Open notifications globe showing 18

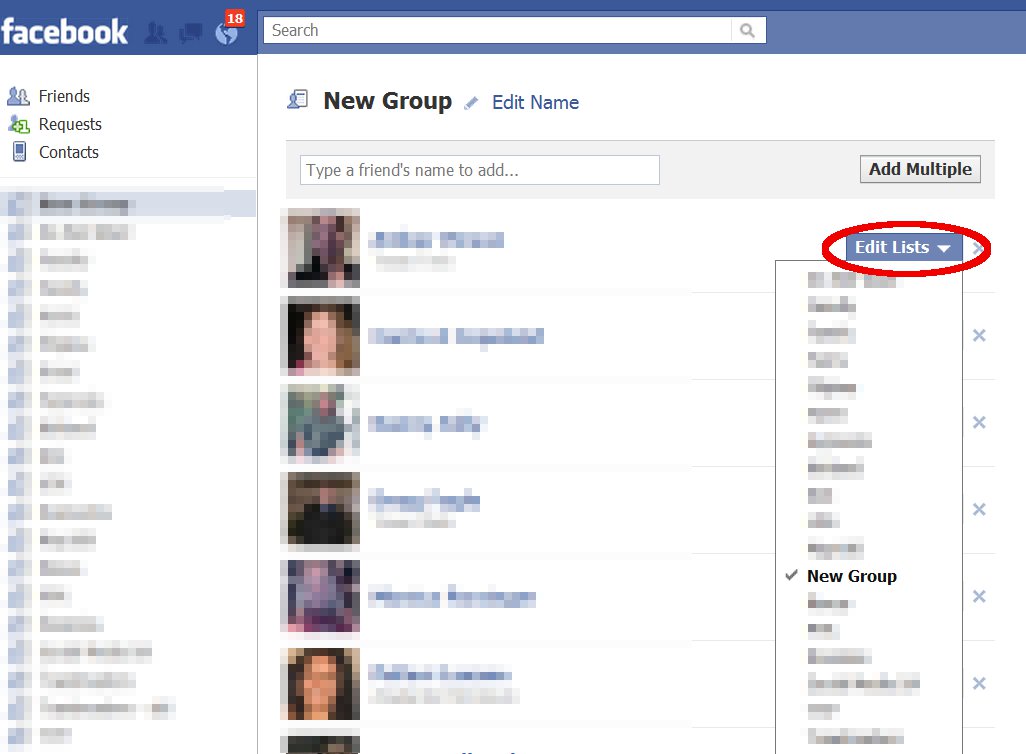click(x=227, y=32)
